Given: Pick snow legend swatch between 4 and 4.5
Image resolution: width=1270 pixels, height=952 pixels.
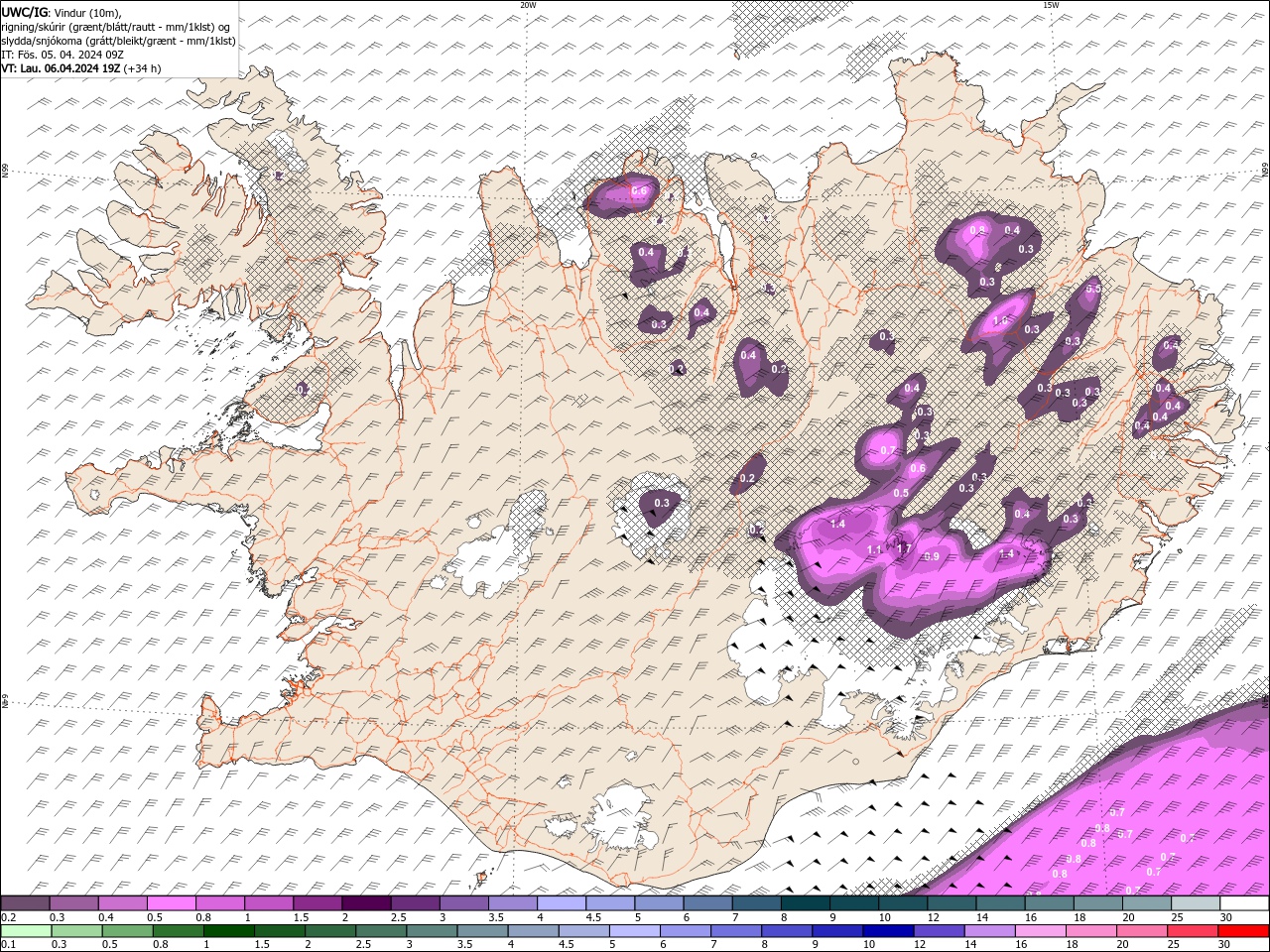Looking at the screenshot, I should tap(561, 903).
